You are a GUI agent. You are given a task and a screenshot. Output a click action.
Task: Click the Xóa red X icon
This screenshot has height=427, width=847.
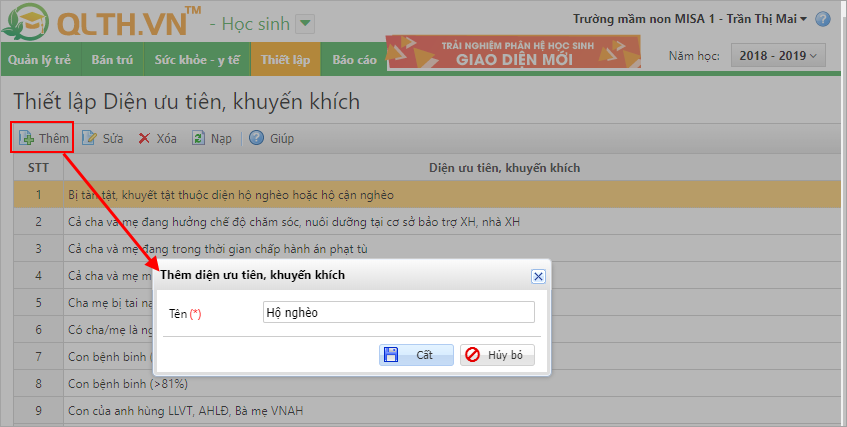[144, 138]
